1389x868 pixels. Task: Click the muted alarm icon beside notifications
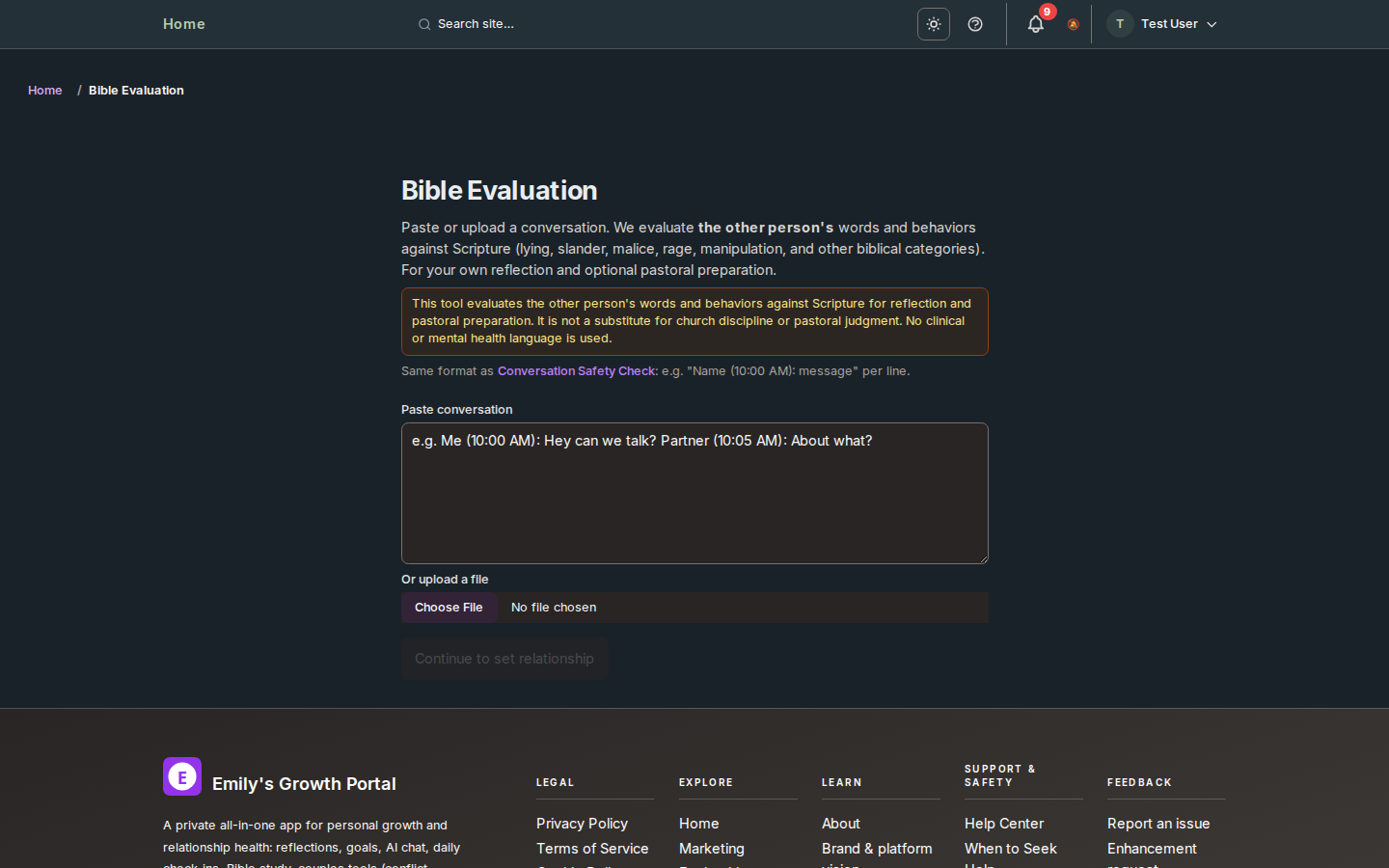click(x=1073, y=24)
